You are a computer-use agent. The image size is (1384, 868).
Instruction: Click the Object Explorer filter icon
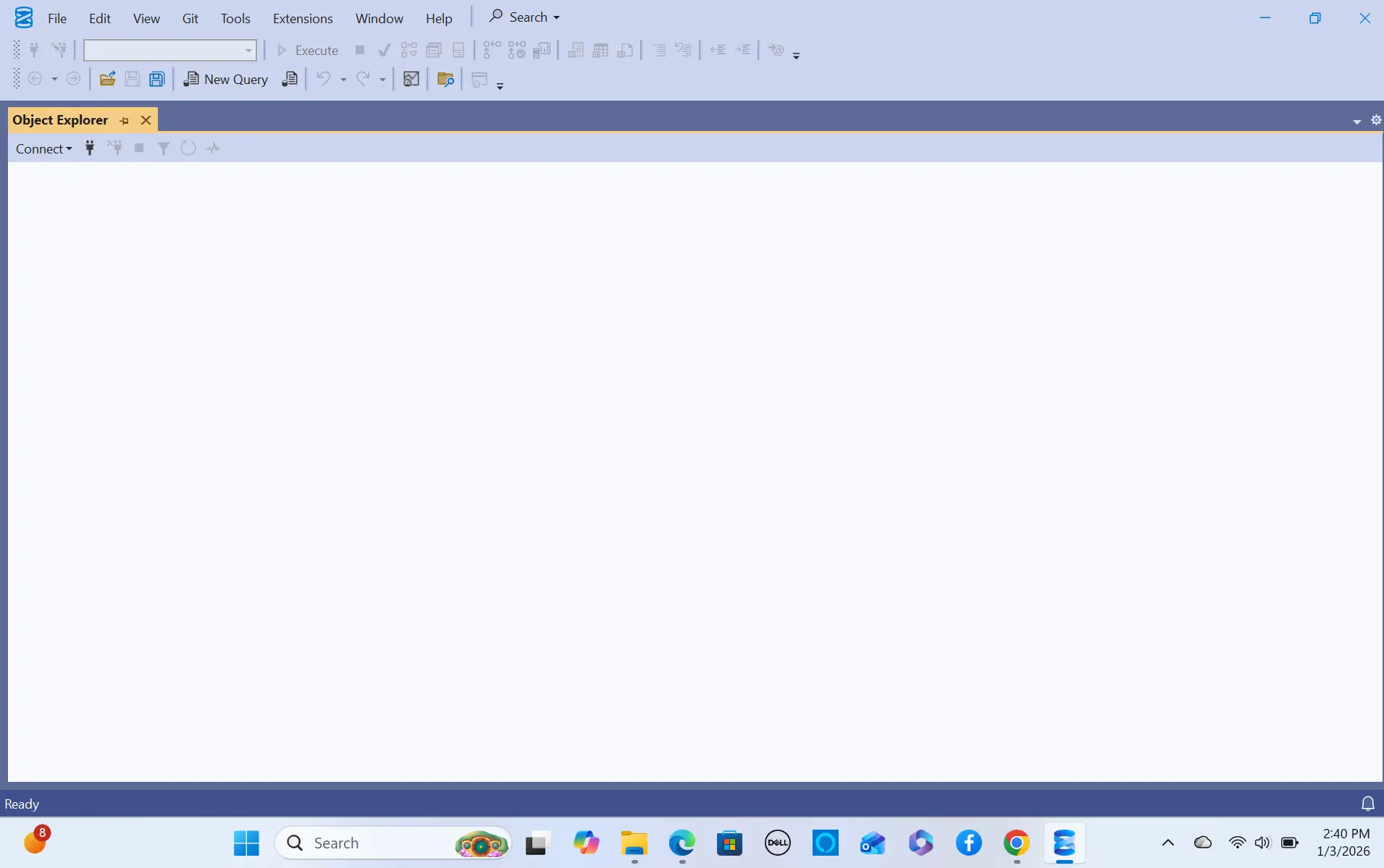(x=164, y=148)
